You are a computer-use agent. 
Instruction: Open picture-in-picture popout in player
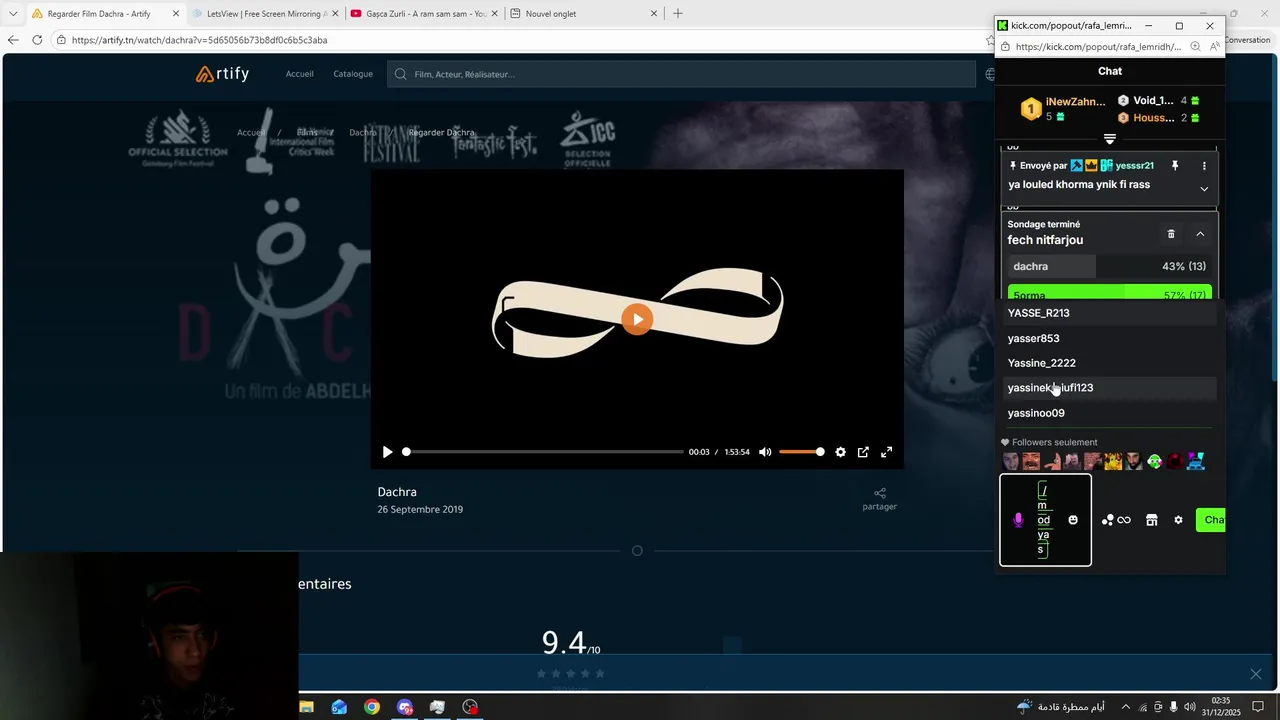(x=863, y=452)
